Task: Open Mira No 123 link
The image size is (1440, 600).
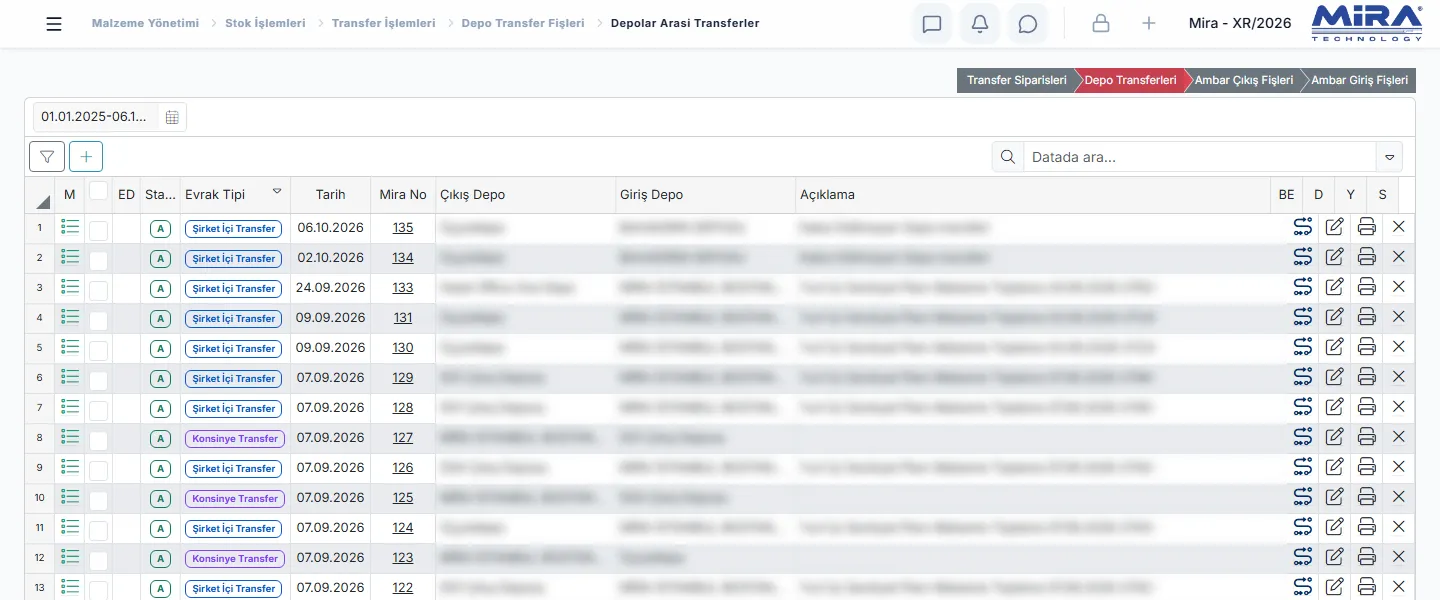Action: [x=403, y=558]
